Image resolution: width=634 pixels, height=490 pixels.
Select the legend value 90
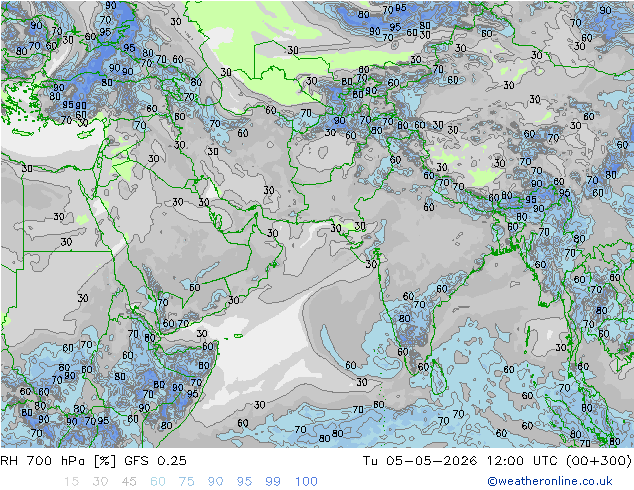[x=215, y=482]
